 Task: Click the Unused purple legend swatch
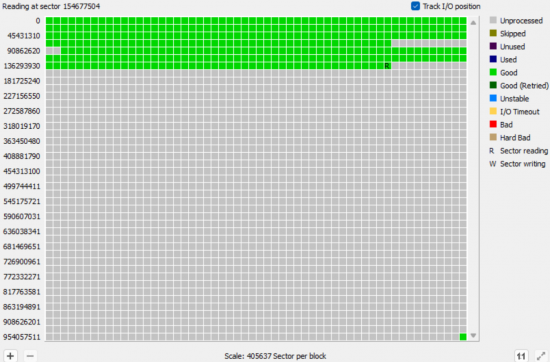point(493,46)
